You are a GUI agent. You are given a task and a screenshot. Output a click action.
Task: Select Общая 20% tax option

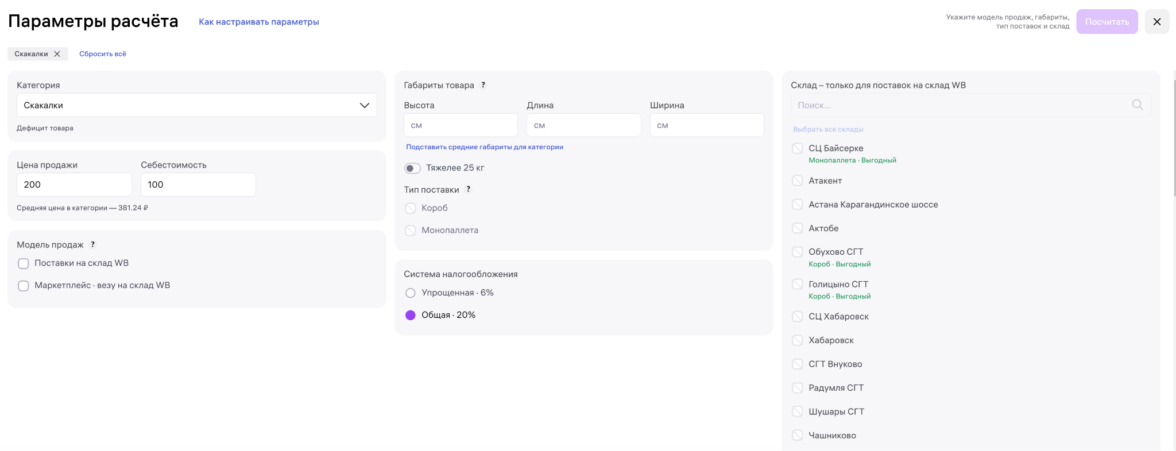pyautogui.click(x=410, y=315)
